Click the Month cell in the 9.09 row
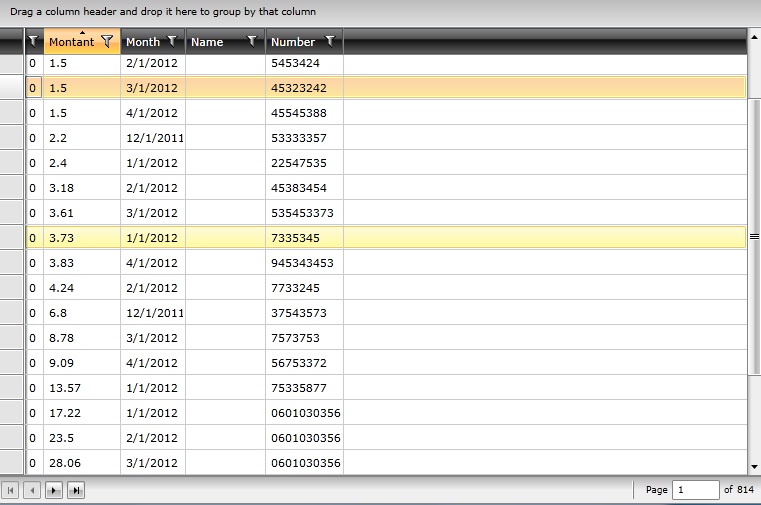The image size is (761, 505). [x=153, y=363]
